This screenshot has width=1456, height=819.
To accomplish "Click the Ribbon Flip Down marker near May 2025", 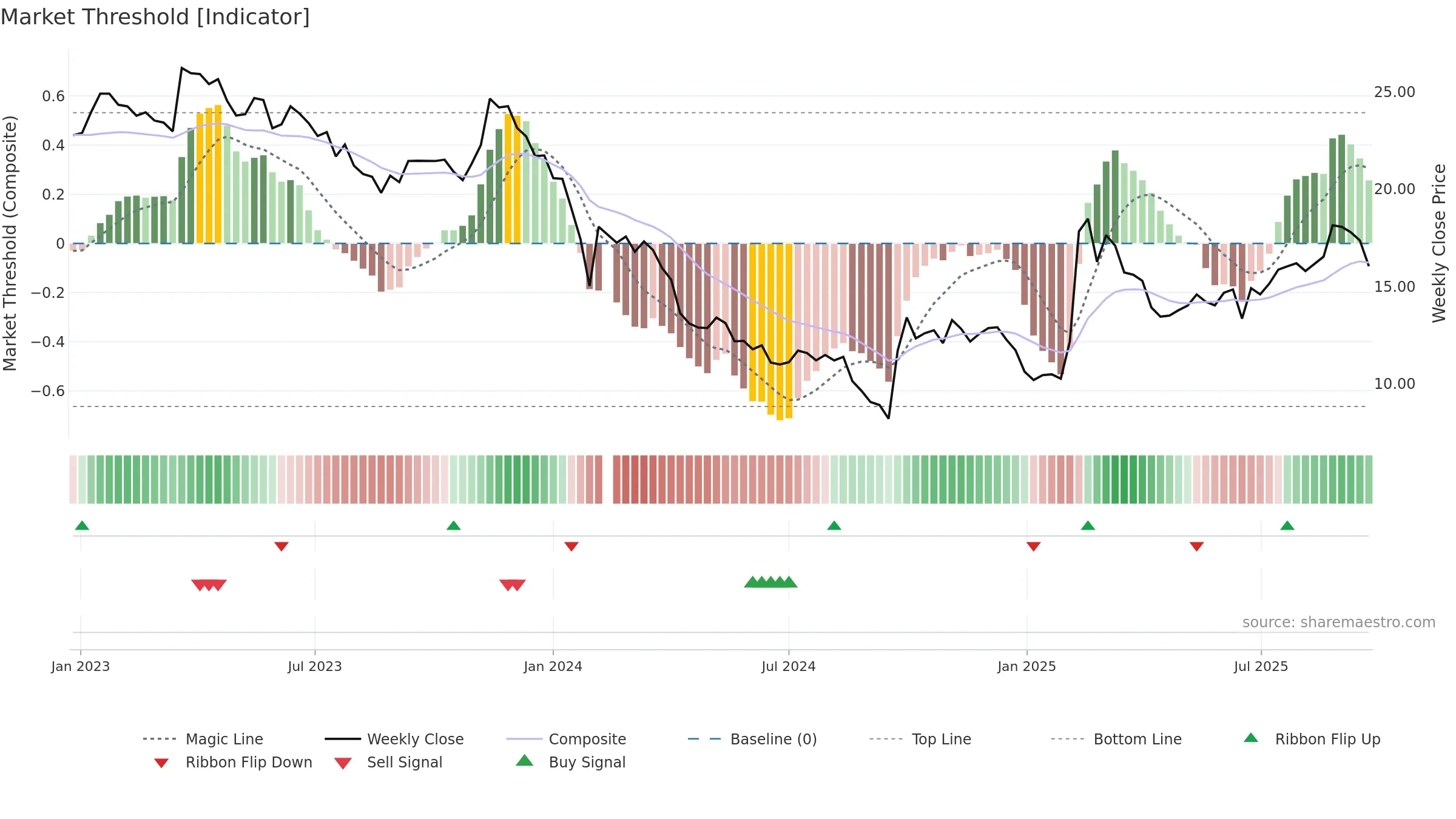I will (1197, 547).
